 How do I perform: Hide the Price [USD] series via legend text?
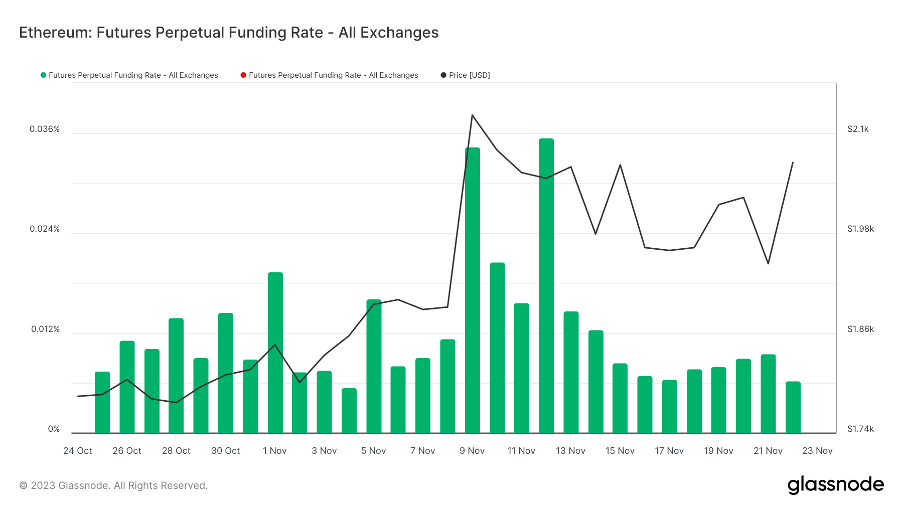(469, 75)
